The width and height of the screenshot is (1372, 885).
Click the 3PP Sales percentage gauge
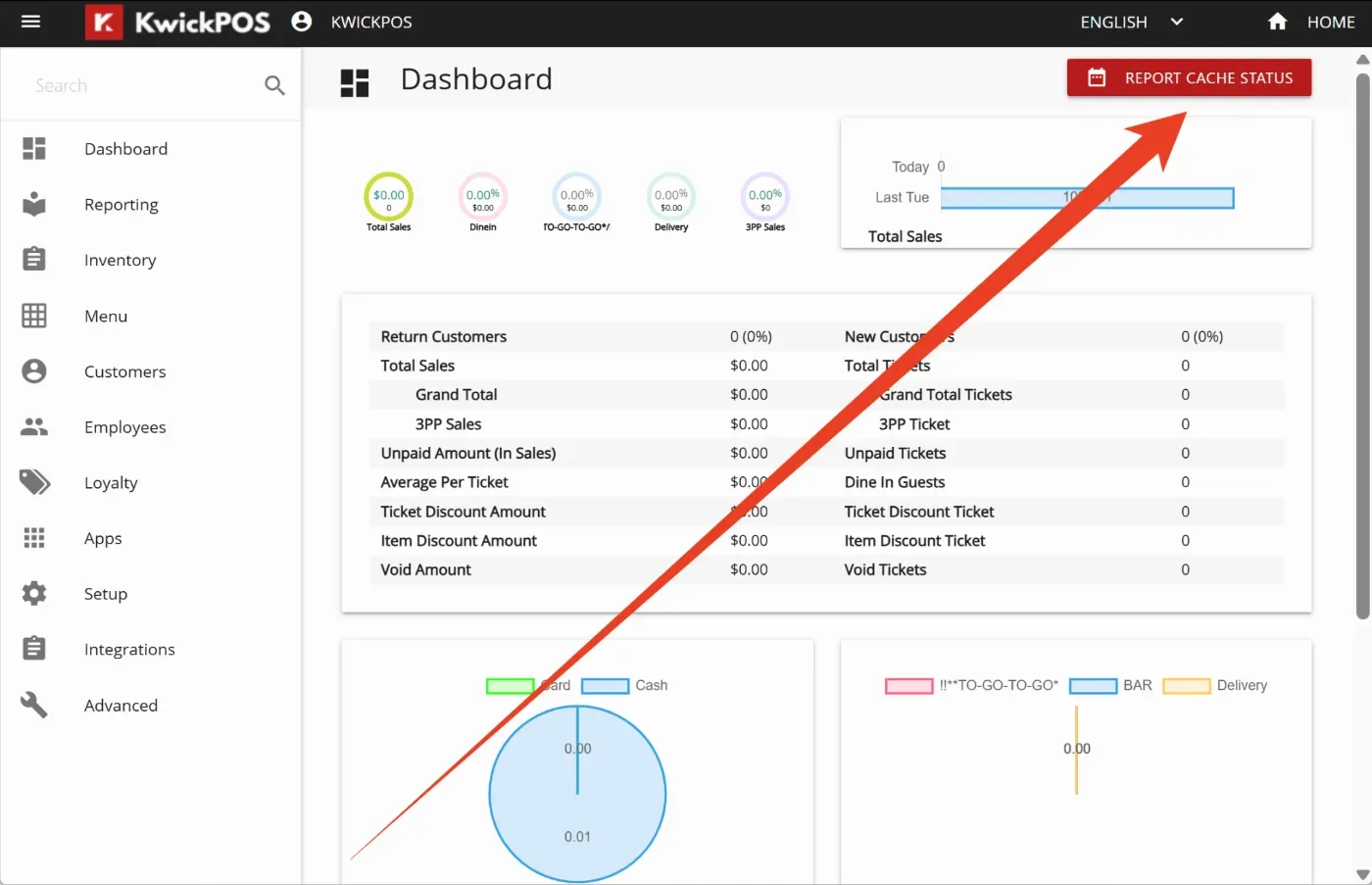tap(765, 196)
